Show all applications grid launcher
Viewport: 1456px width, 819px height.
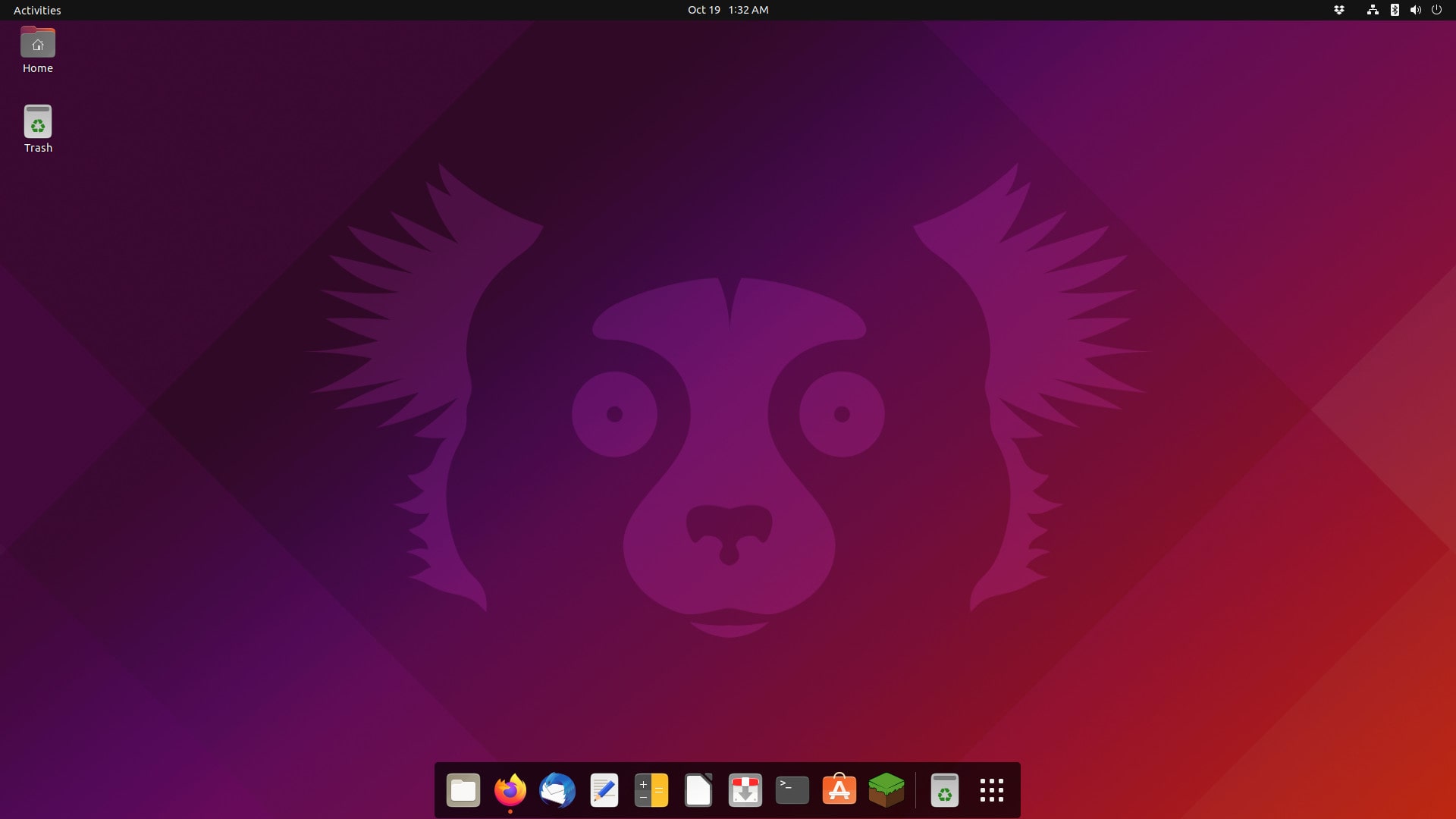tap(992, 790)
